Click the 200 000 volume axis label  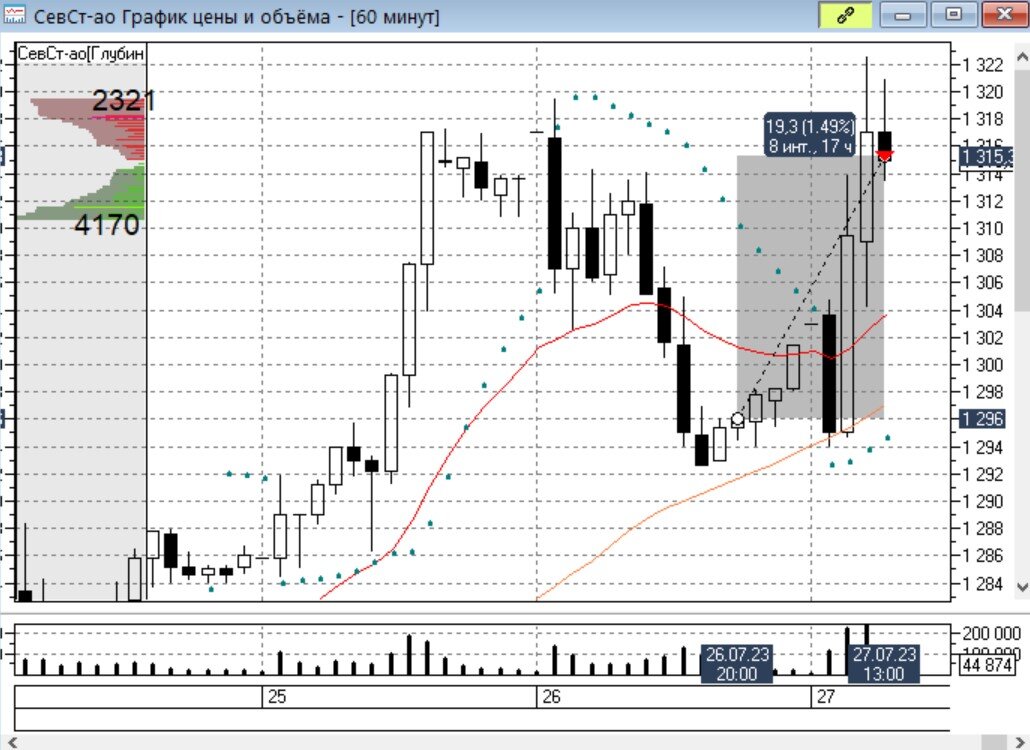(x=991, y=634)
